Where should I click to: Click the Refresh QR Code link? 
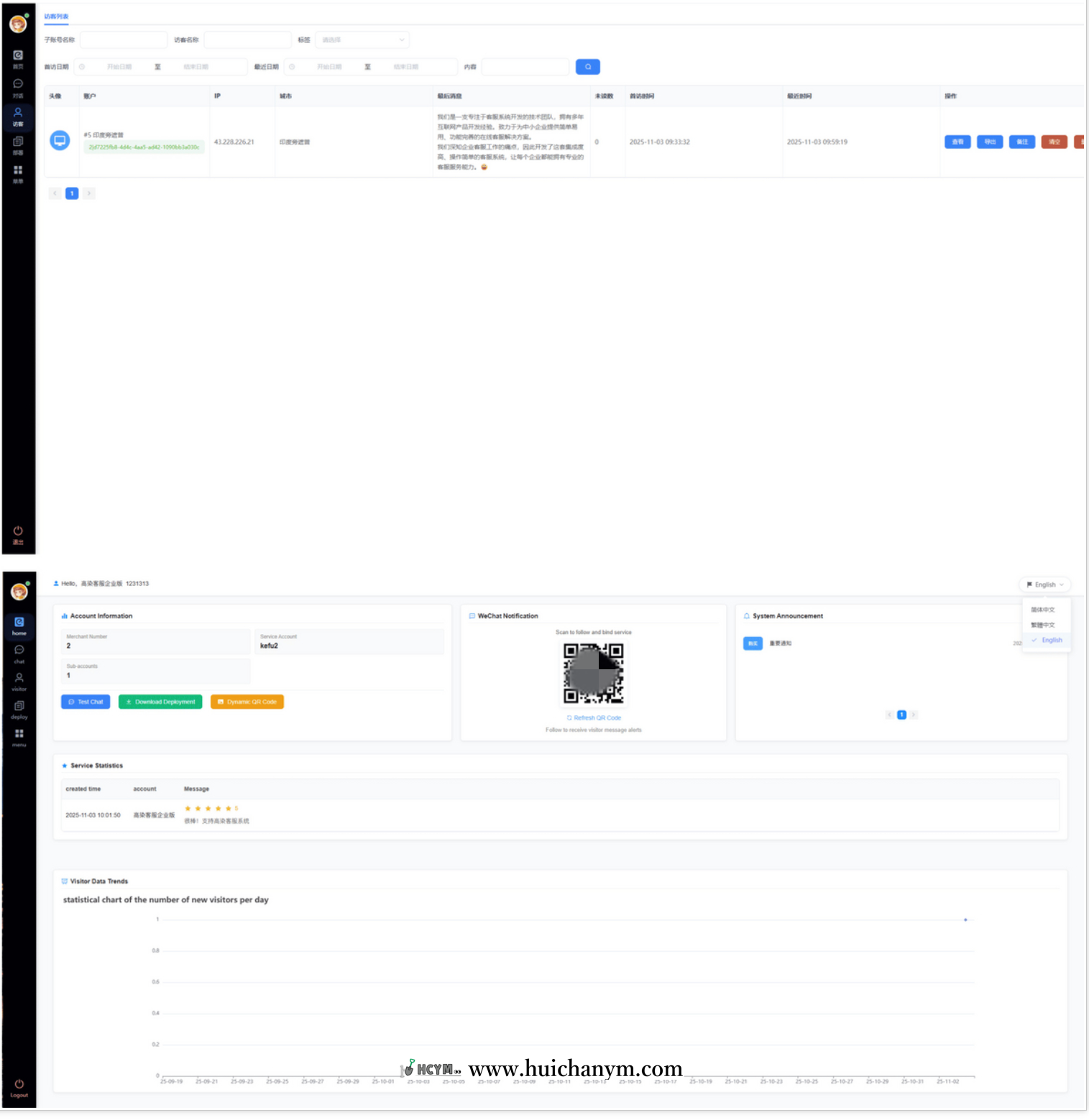(594, 717)
